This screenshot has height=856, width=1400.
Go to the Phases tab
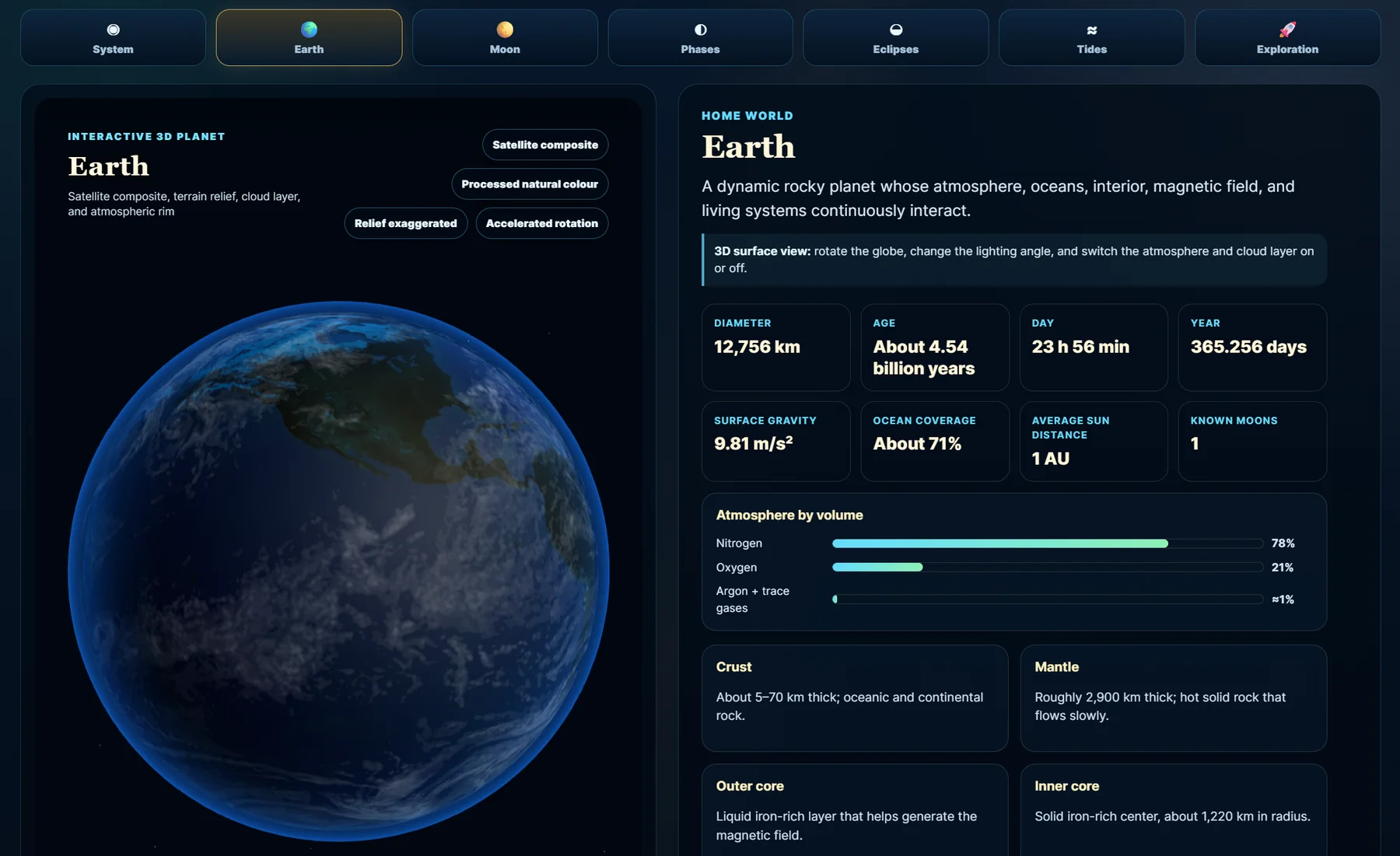pyautogui.click(x=700, y=37)
